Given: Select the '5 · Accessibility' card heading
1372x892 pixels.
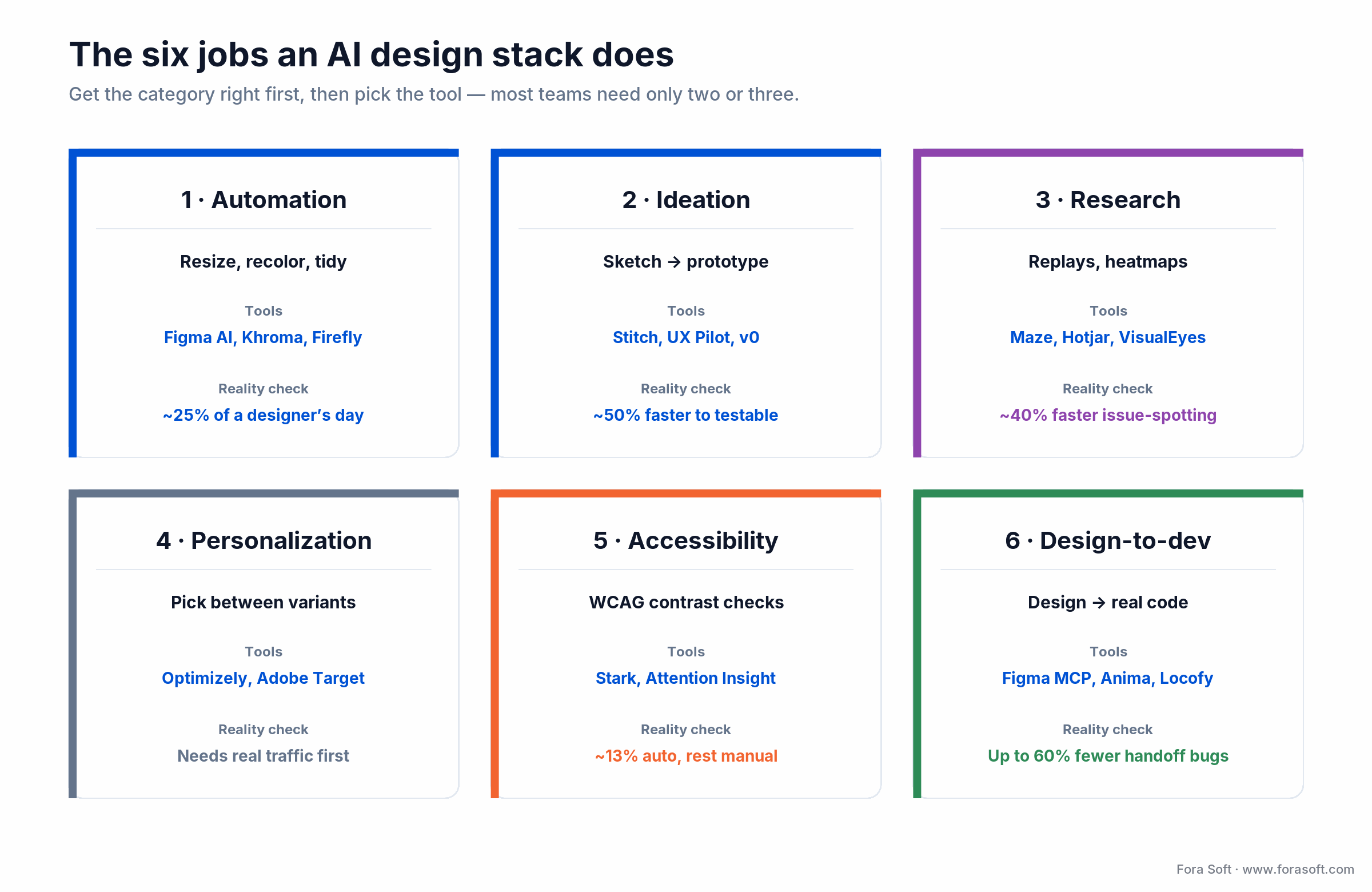Looking at the screenshot, I should click(686, 540).
